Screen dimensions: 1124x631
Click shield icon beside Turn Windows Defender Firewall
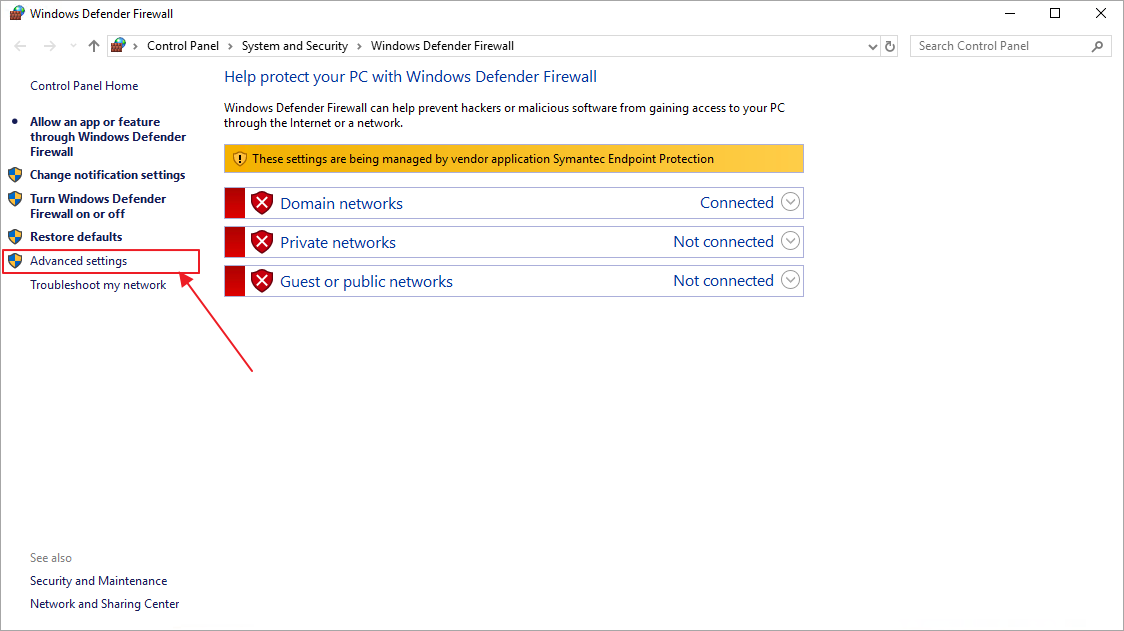coord(15,199)
